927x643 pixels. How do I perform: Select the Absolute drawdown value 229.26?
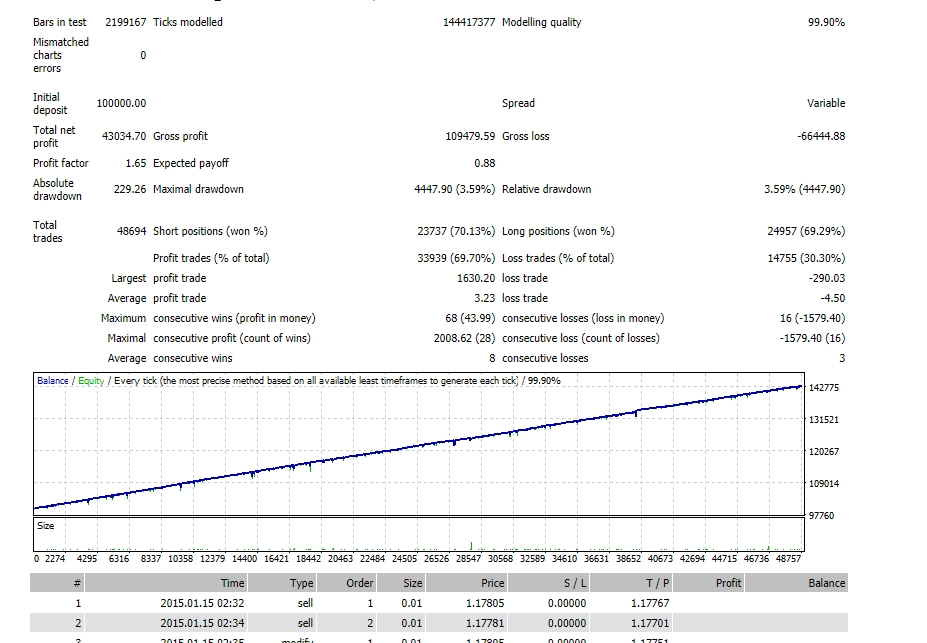(x=129, y=190)
